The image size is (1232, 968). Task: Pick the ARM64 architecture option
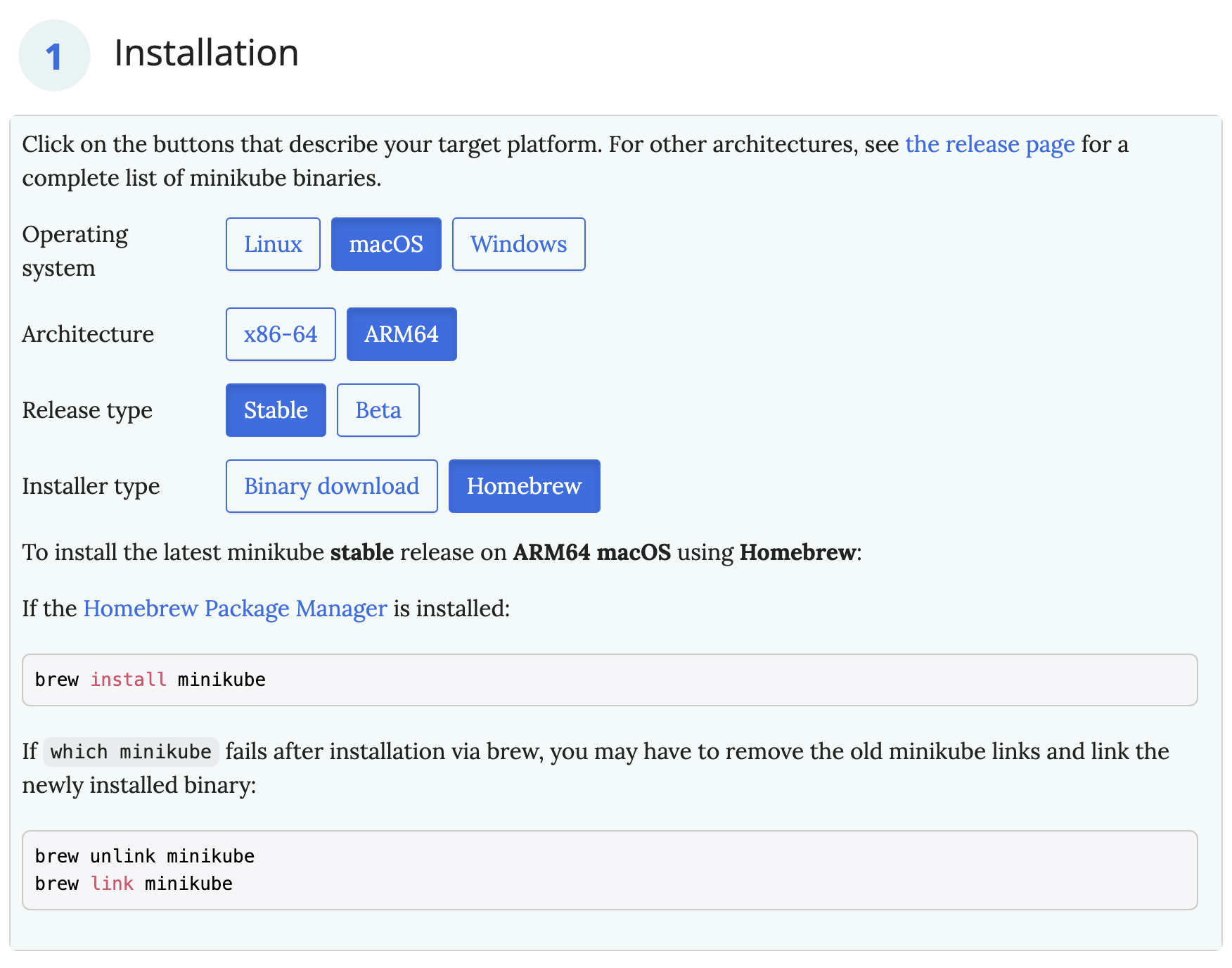tap(402, 334)
